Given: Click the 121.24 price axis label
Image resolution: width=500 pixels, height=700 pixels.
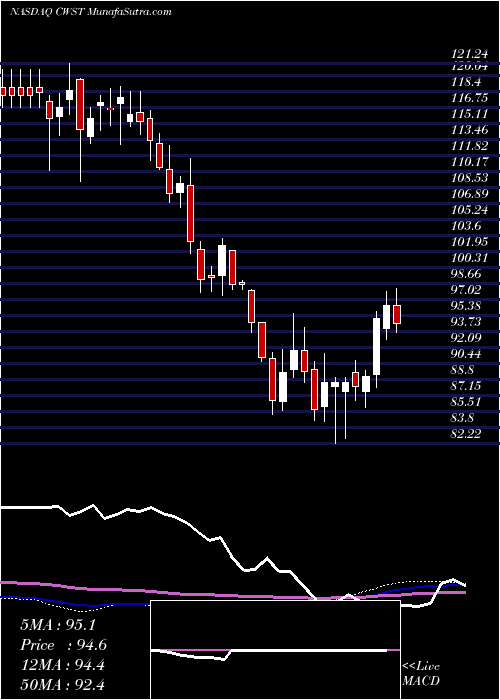Looking at the screenshot, I should tap(469, 54).
